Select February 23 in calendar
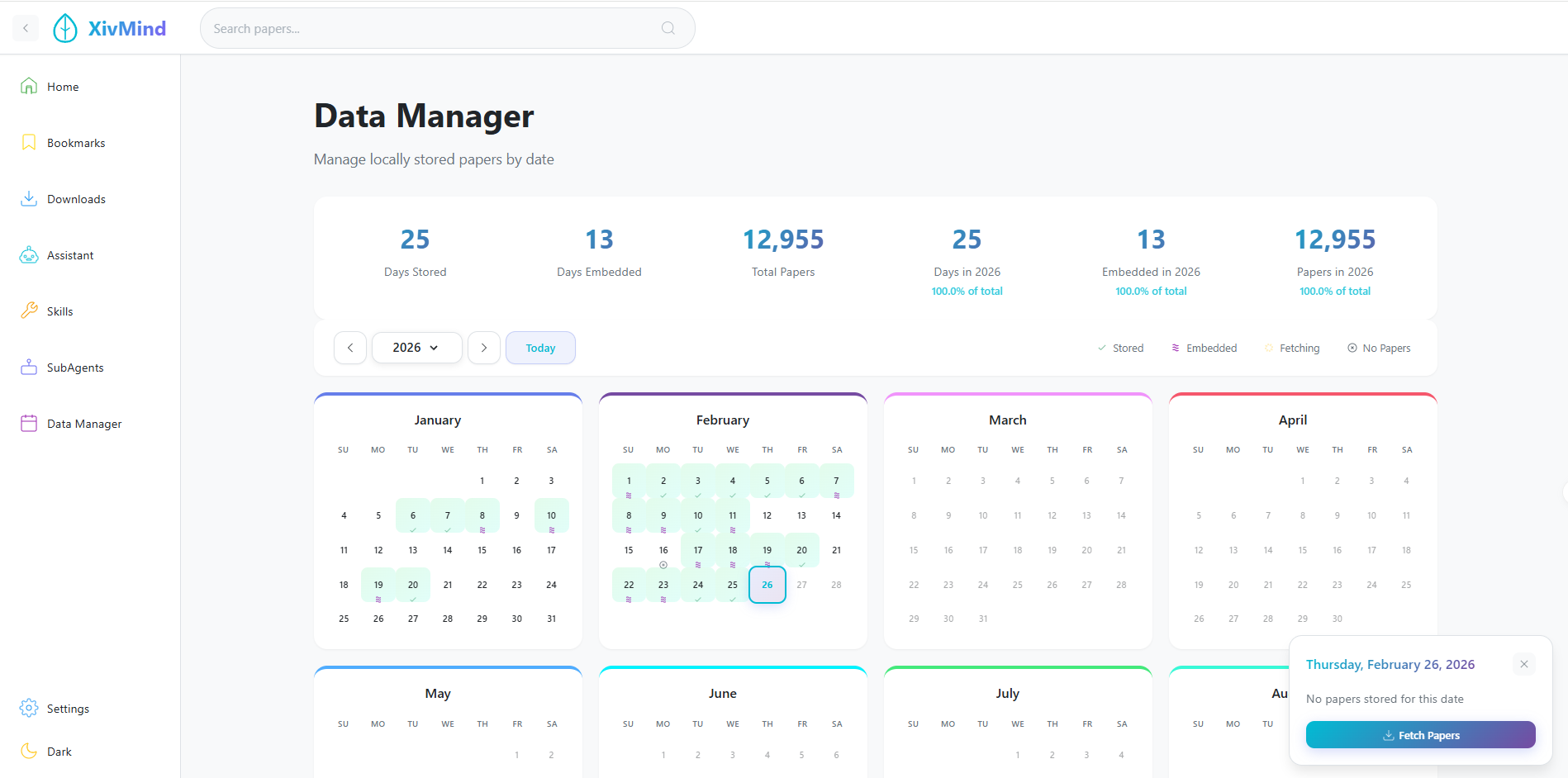Viewport: 1568px width, 778px height. (663, 585)
